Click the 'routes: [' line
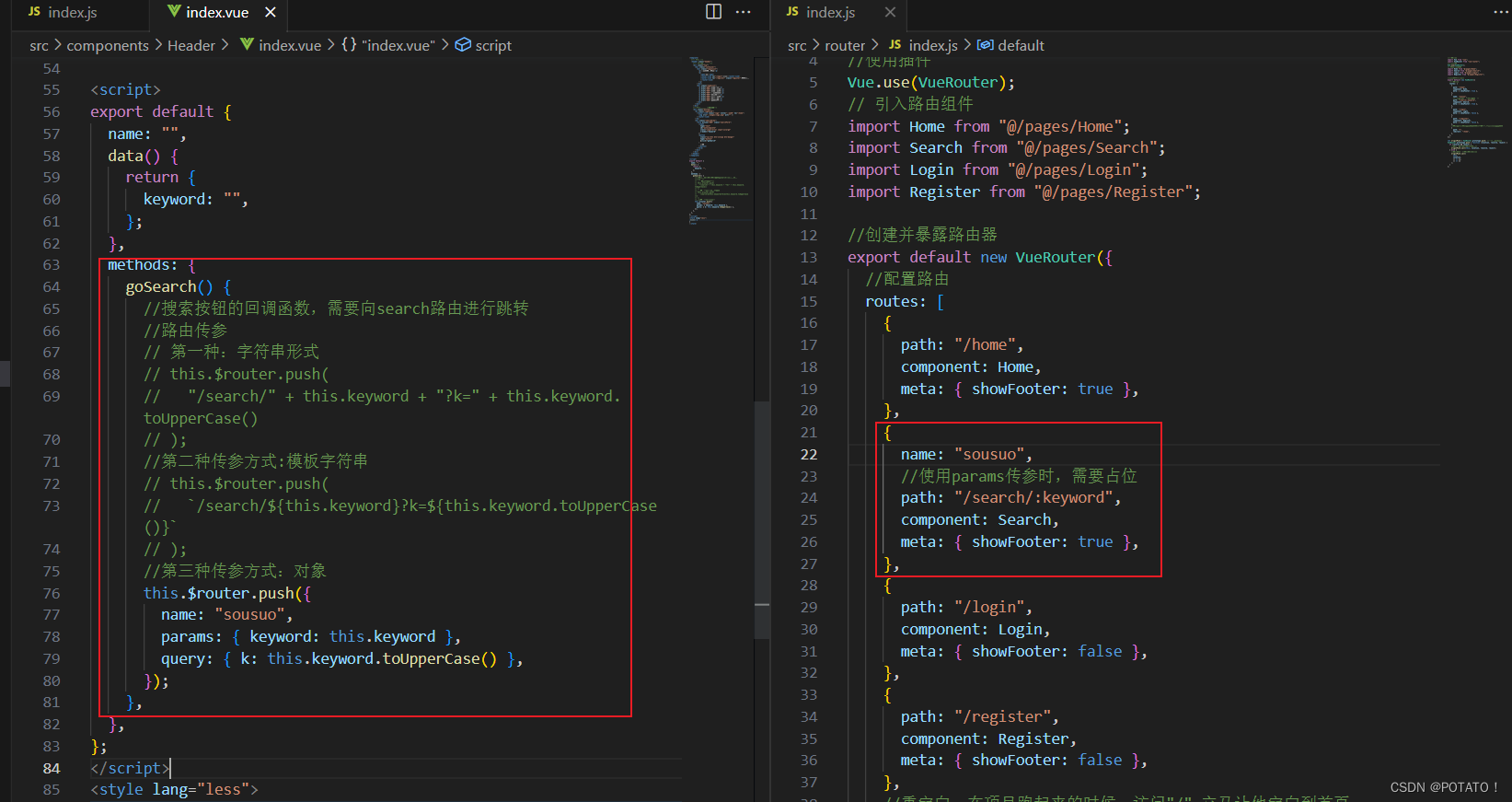Image resolution: width=1512 pixels, height=802 pixels. point(905,301)
